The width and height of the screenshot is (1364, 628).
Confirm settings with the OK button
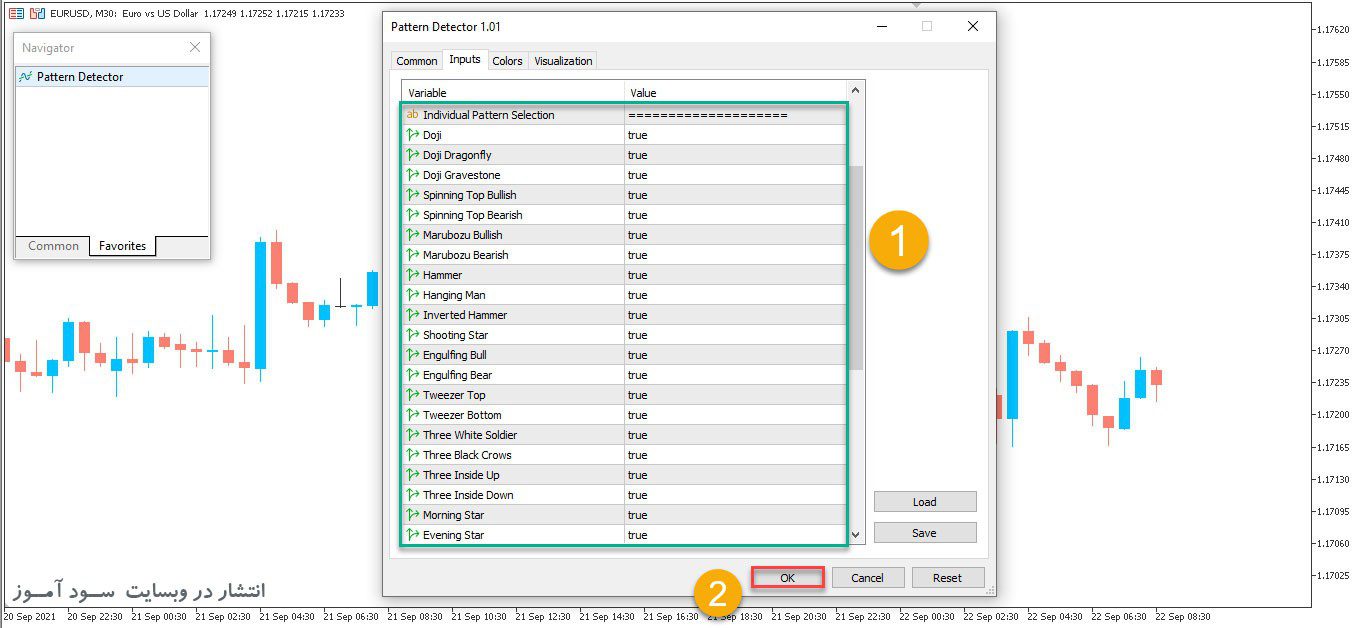coord(787,578)
